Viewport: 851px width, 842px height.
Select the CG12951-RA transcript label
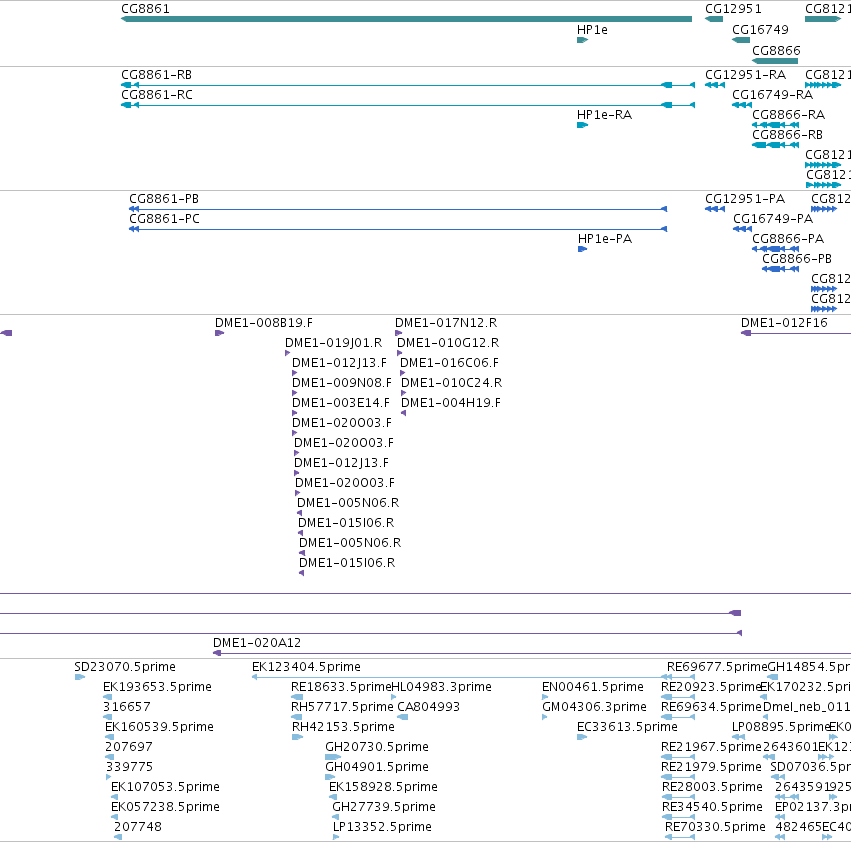click(x=746, y=74)
